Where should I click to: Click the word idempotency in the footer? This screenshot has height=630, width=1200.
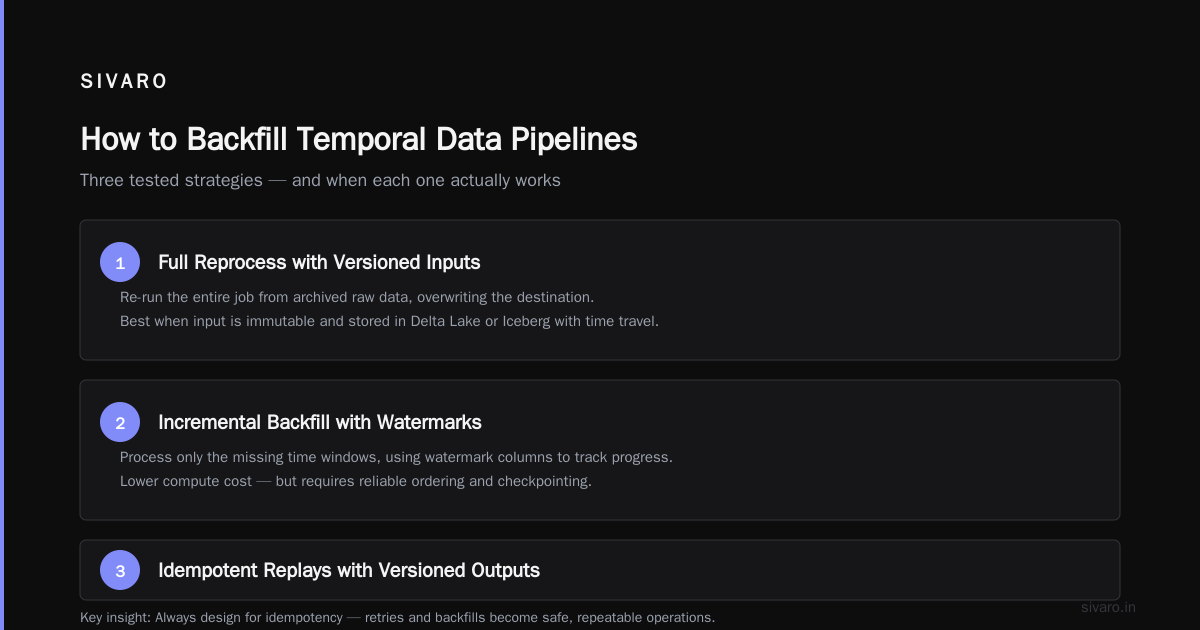[x=302, y=617]
